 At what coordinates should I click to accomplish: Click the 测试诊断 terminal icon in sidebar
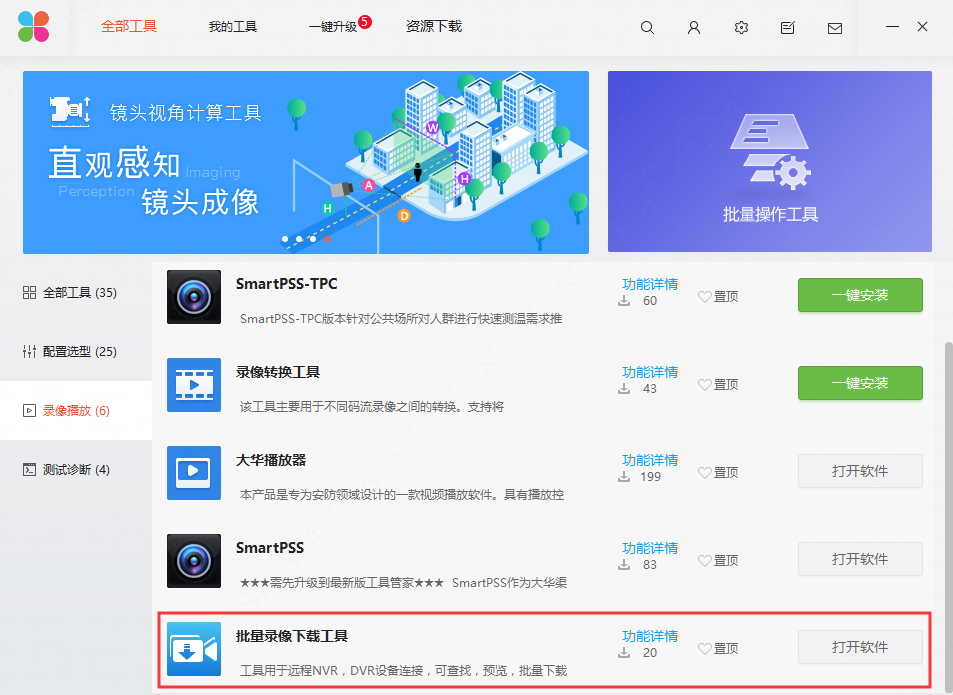[x=29, y=470]
